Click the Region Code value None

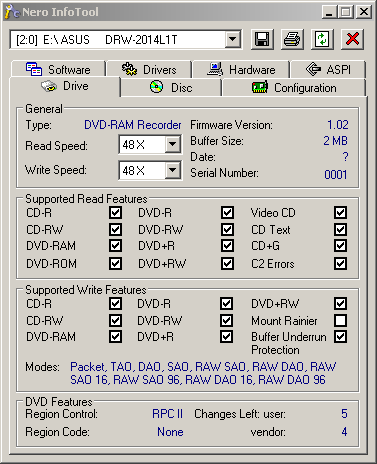point(170,432)
